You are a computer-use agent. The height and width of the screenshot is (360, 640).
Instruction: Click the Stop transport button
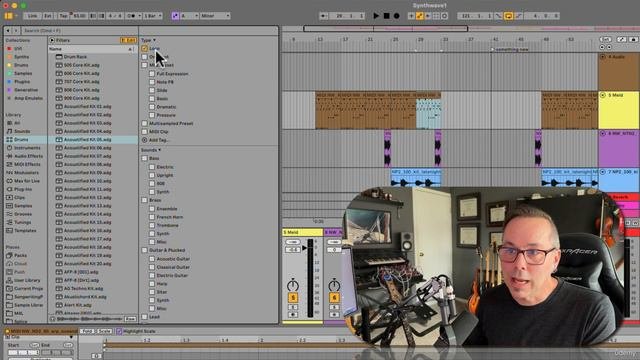pyautogui.click(x=386, y=16)
